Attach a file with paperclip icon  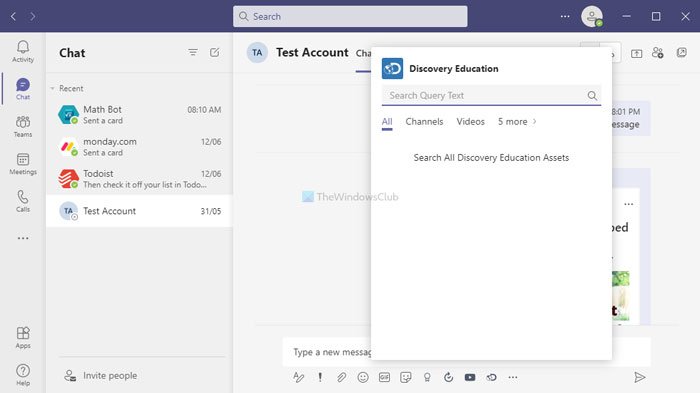[342, 377]
